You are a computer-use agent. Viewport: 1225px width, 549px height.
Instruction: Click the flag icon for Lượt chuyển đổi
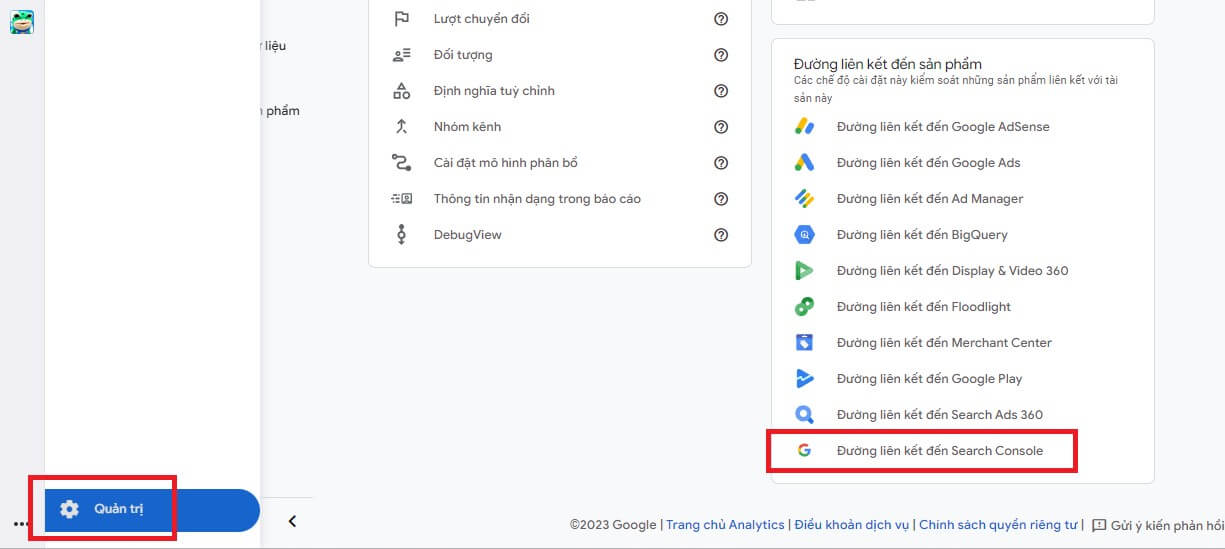tap(401, 19)
